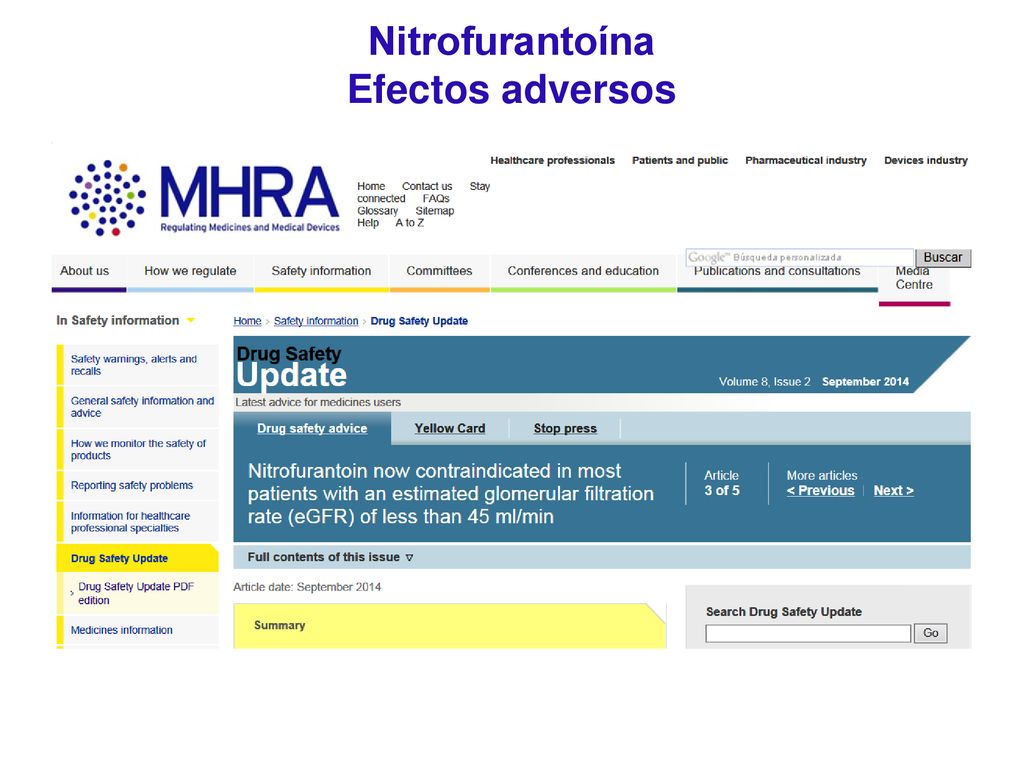Viewport: 1024px width, 768px height.
Task: Click Article date: September 2014 text
Action: point(307,587)
